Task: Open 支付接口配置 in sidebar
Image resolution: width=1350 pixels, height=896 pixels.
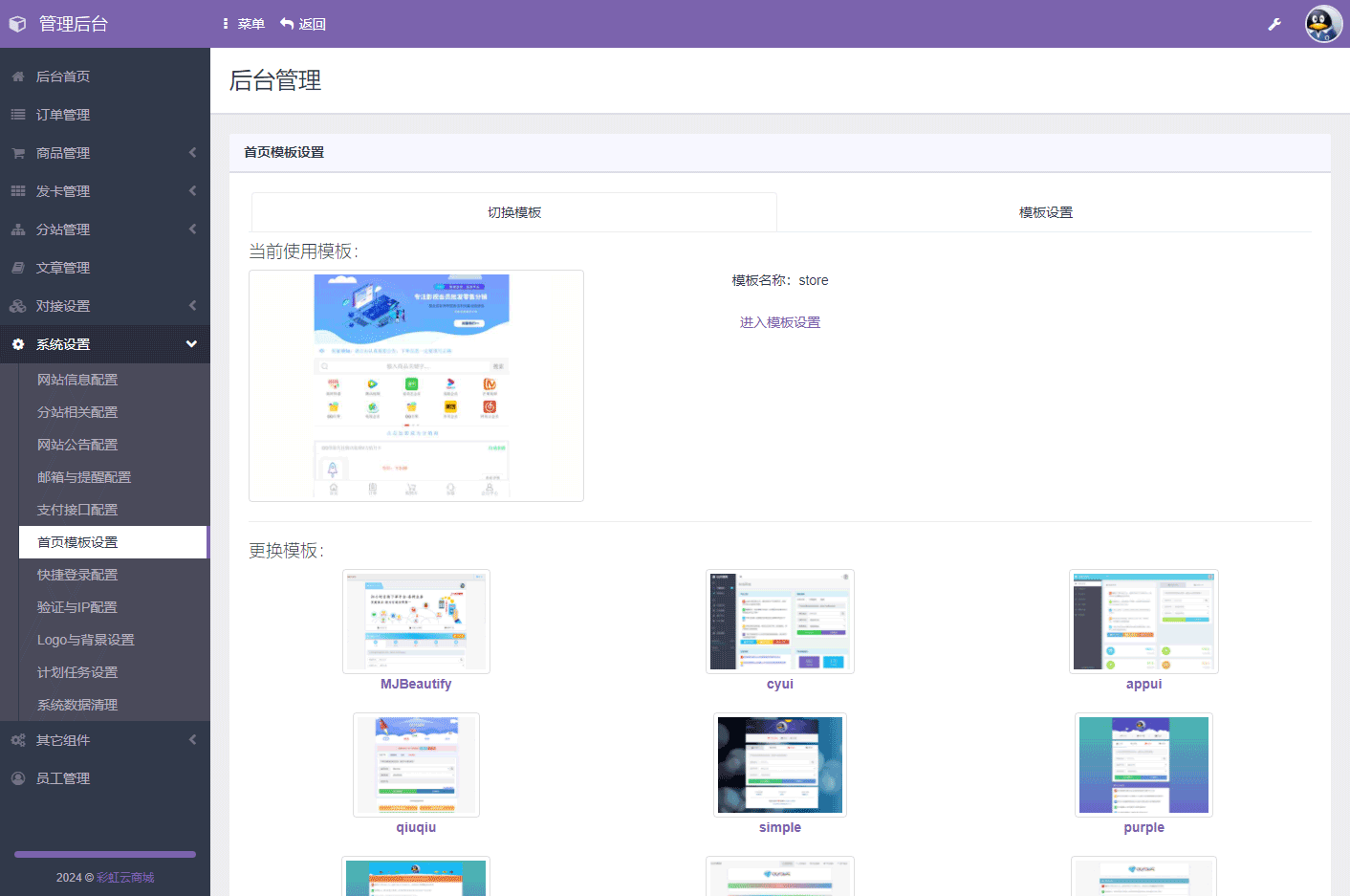Action: pos(113,510)
